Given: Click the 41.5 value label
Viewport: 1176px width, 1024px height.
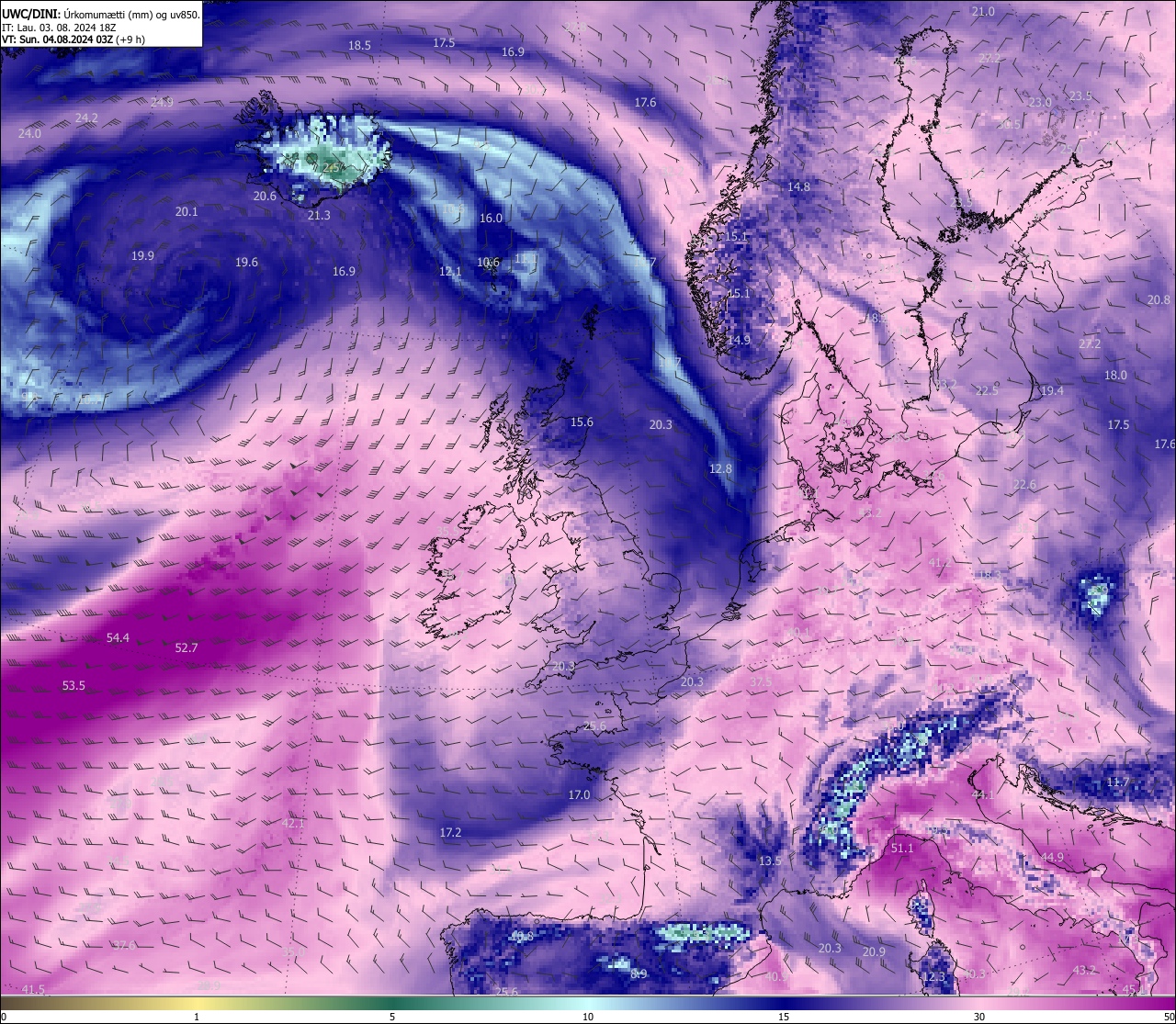Looking at the screenshot, I should click(33, 990).
